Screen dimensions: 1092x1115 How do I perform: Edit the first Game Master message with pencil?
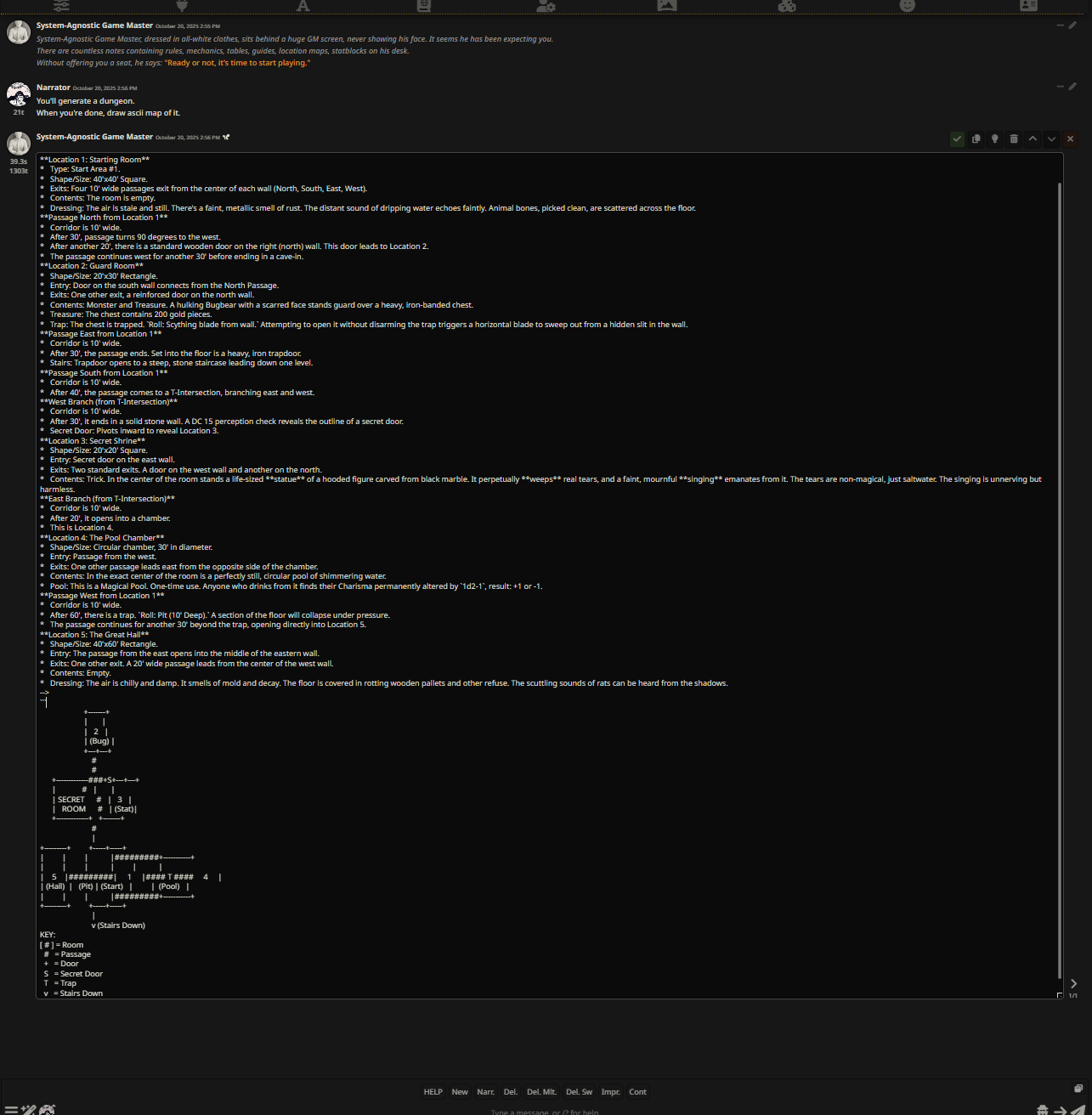tap(1072, 25)
